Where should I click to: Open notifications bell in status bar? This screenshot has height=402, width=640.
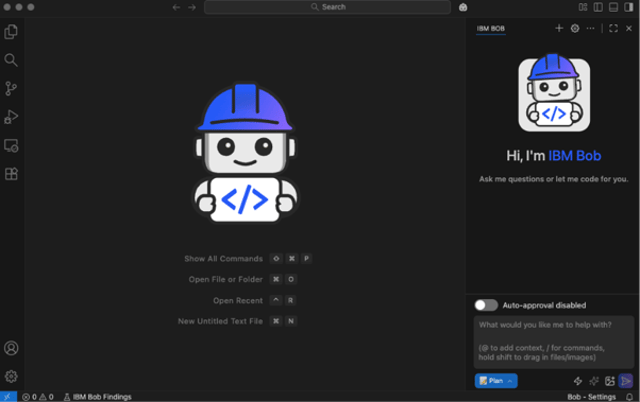tap(629, 397)
